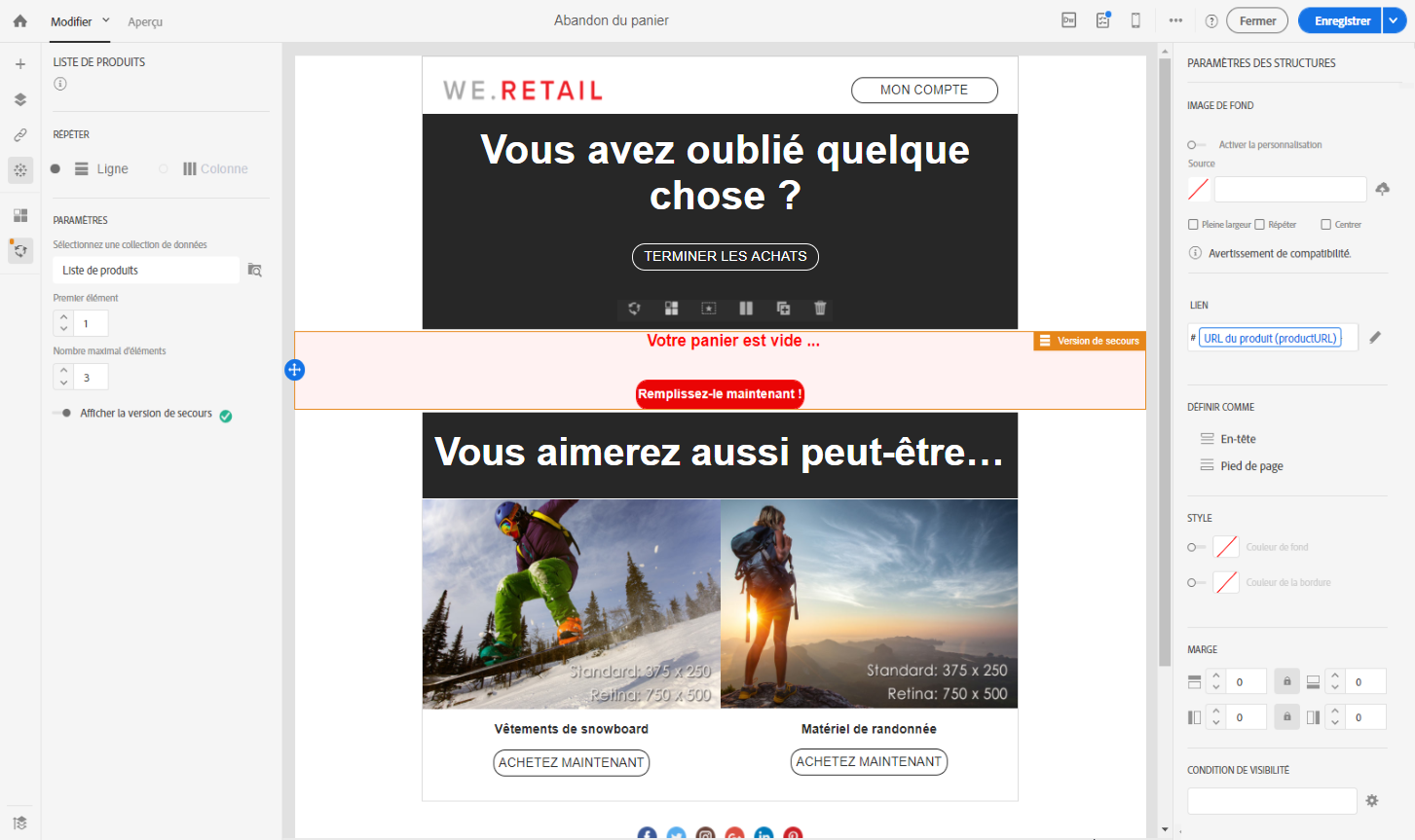
Task: Open the links panel in left sidebar
Action: point(20,135)
